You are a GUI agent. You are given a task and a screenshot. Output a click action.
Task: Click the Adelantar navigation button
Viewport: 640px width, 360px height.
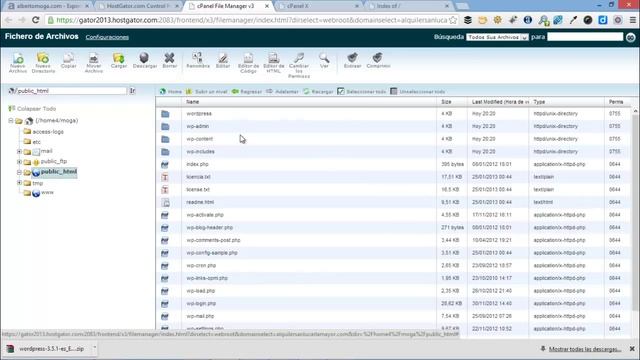click(282, 91)
